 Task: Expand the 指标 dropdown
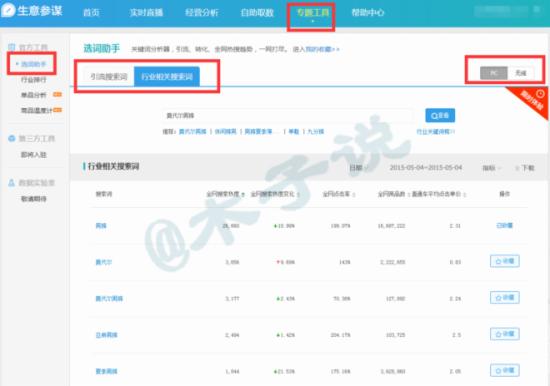coord(491,168)
